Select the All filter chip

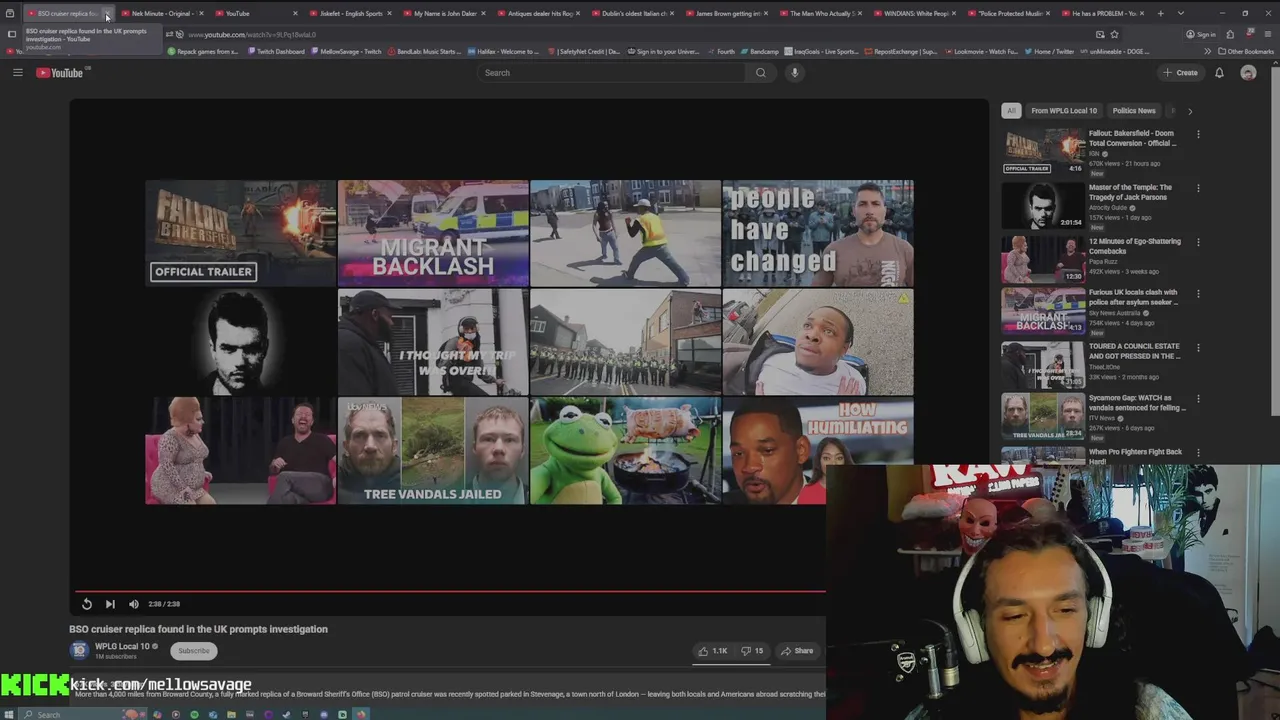[x=1011, y=111]
